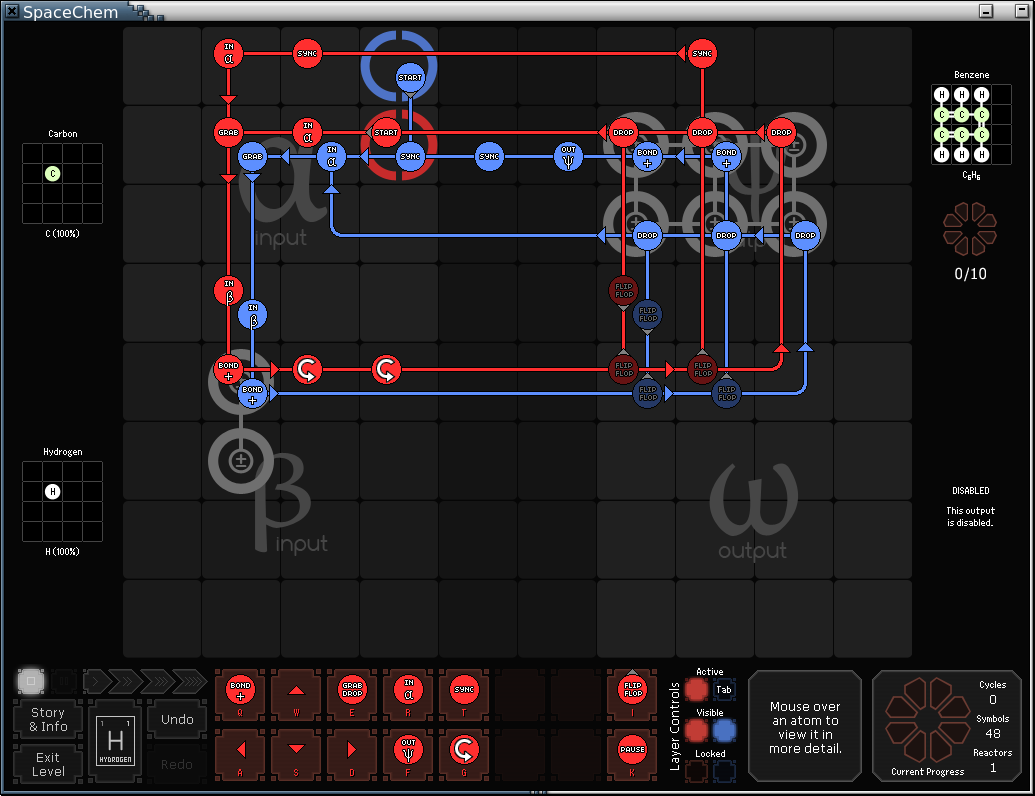The height and width of the screenshot is (796, 1035).
Task: Choose the Rotate instruction in palette (G)
Action: [x=464, y=754]
